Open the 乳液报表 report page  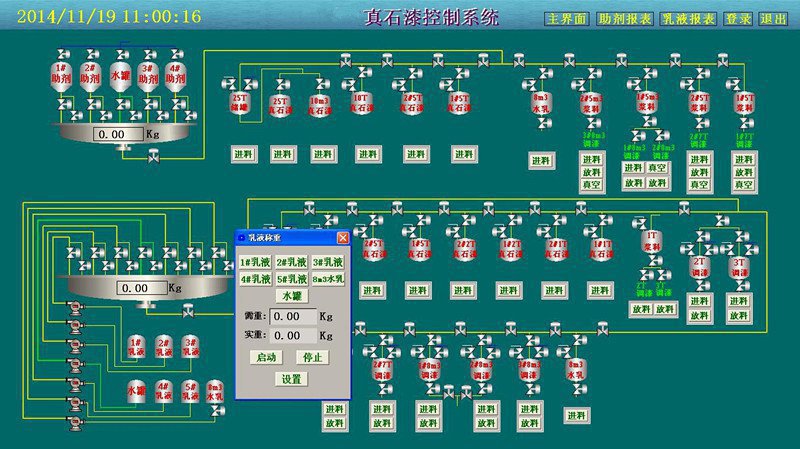(x=688, y=19)
